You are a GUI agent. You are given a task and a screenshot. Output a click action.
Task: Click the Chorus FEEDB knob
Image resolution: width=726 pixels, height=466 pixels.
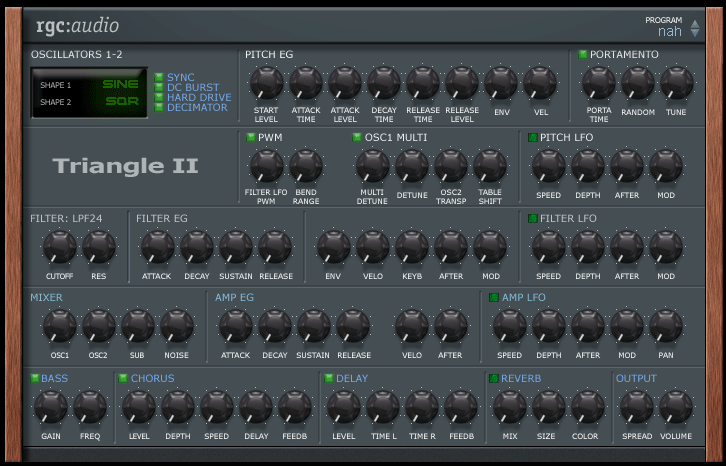tap(294, 407)
